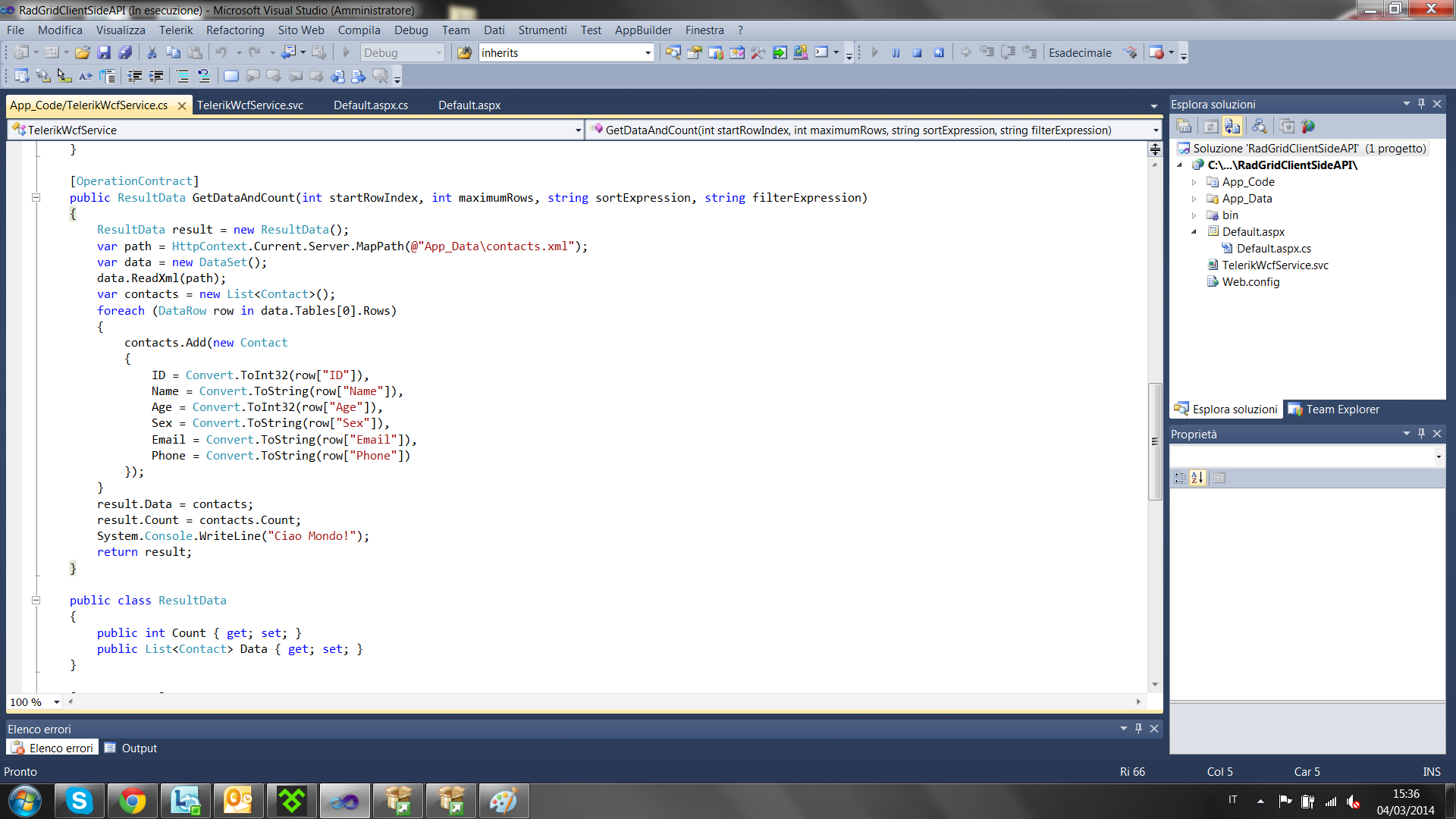Pause debugging with the Break All icon
Screen dimensions: 1456x819
coord(896,52)
